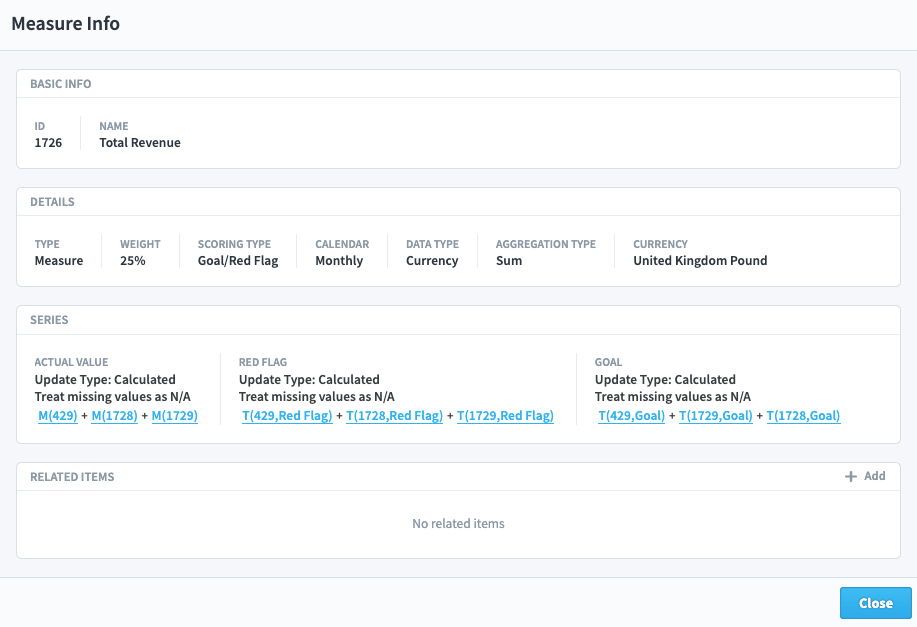Screen dimensions: 917x627
Task: Open the T(429,Goal) threshold link
Action: click(x=631, y=416)
